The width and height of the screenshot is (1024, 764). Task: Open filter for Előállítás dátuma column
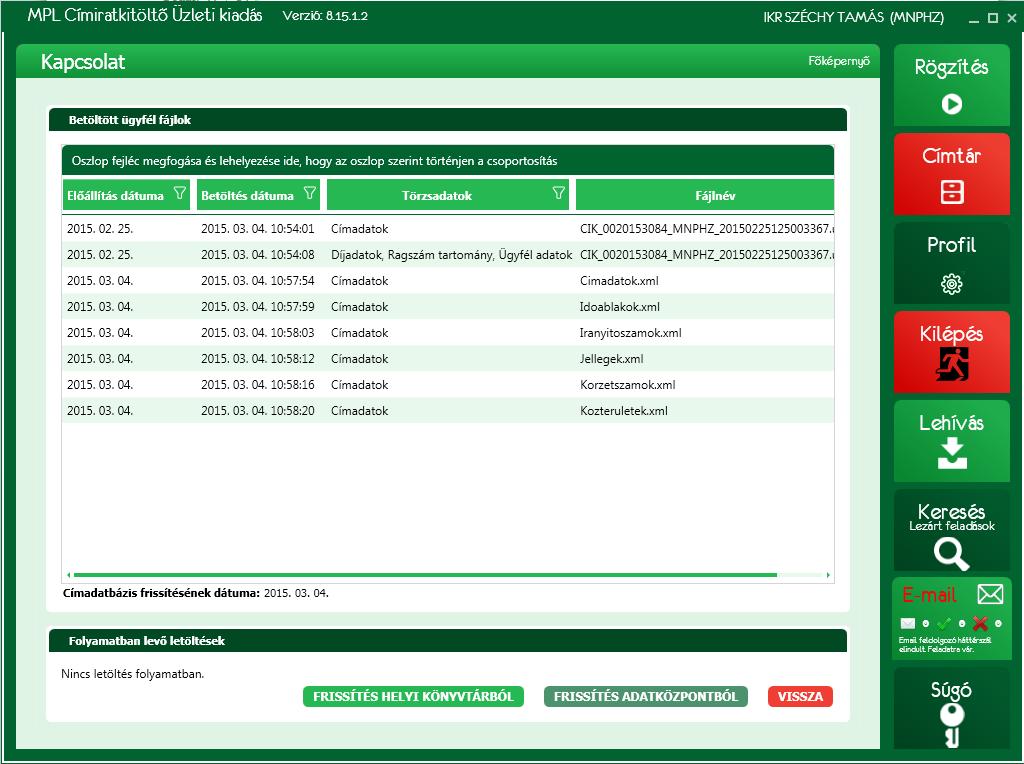click(180, 193)
